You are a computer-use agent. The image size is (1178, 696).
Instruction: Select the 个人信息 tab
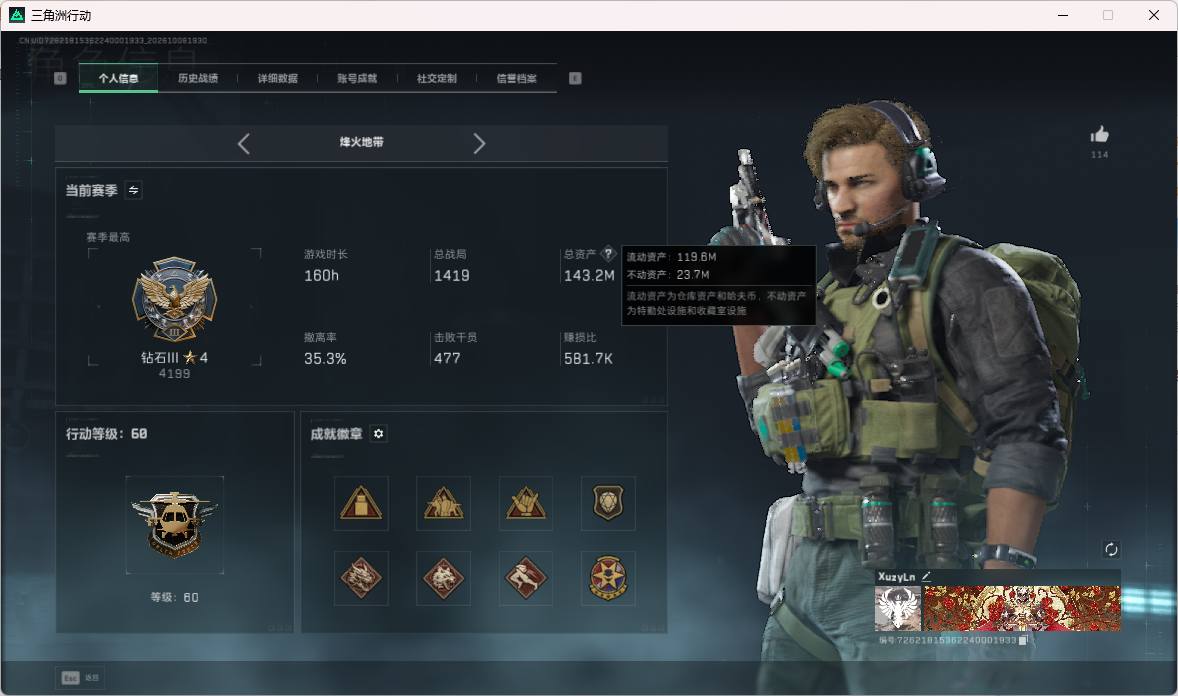pos(118,78)
